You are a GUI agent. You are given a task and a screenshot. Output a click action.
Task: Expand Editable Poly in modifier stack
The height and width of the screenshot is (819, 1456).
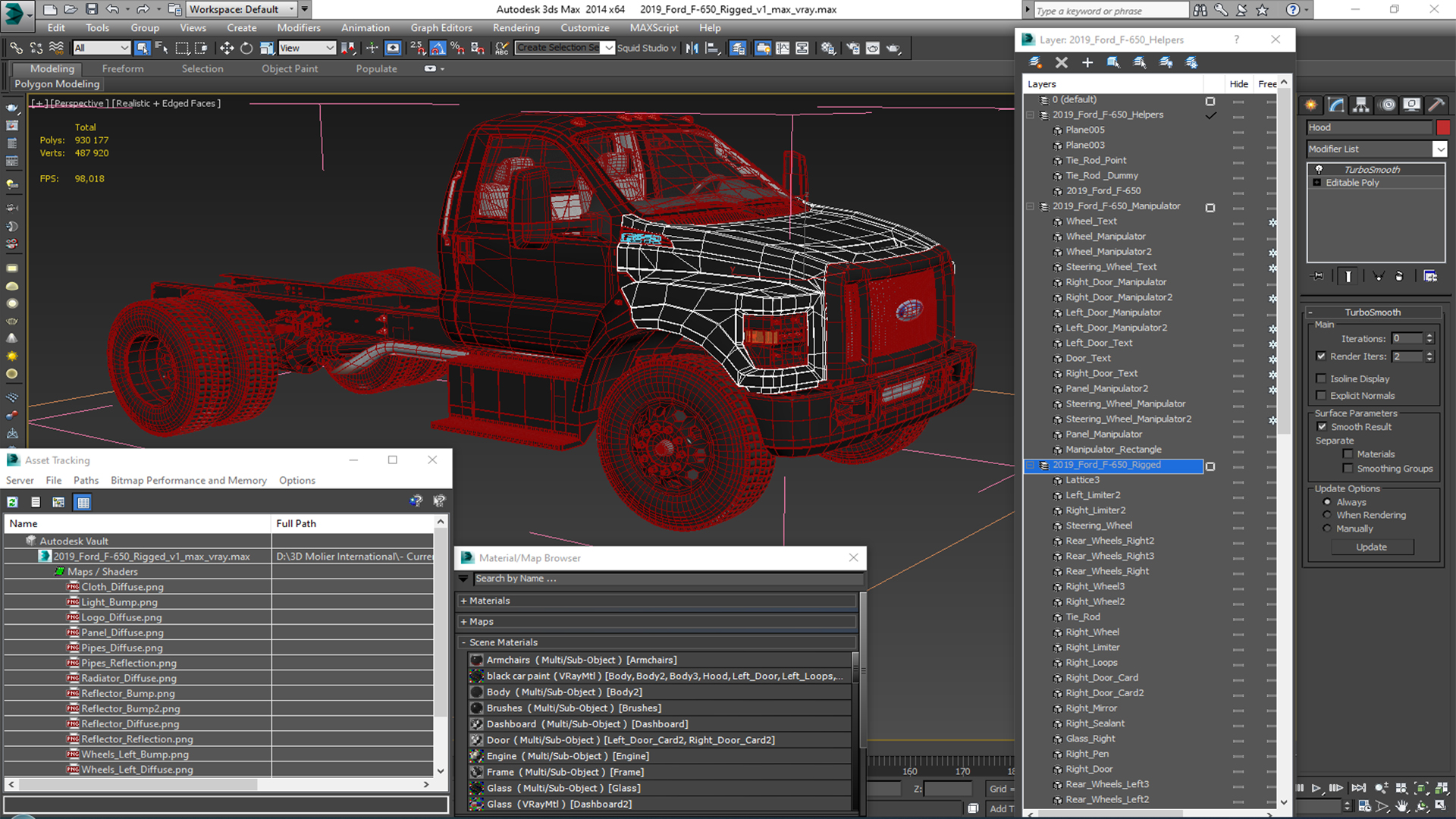tap(1317, 183)
